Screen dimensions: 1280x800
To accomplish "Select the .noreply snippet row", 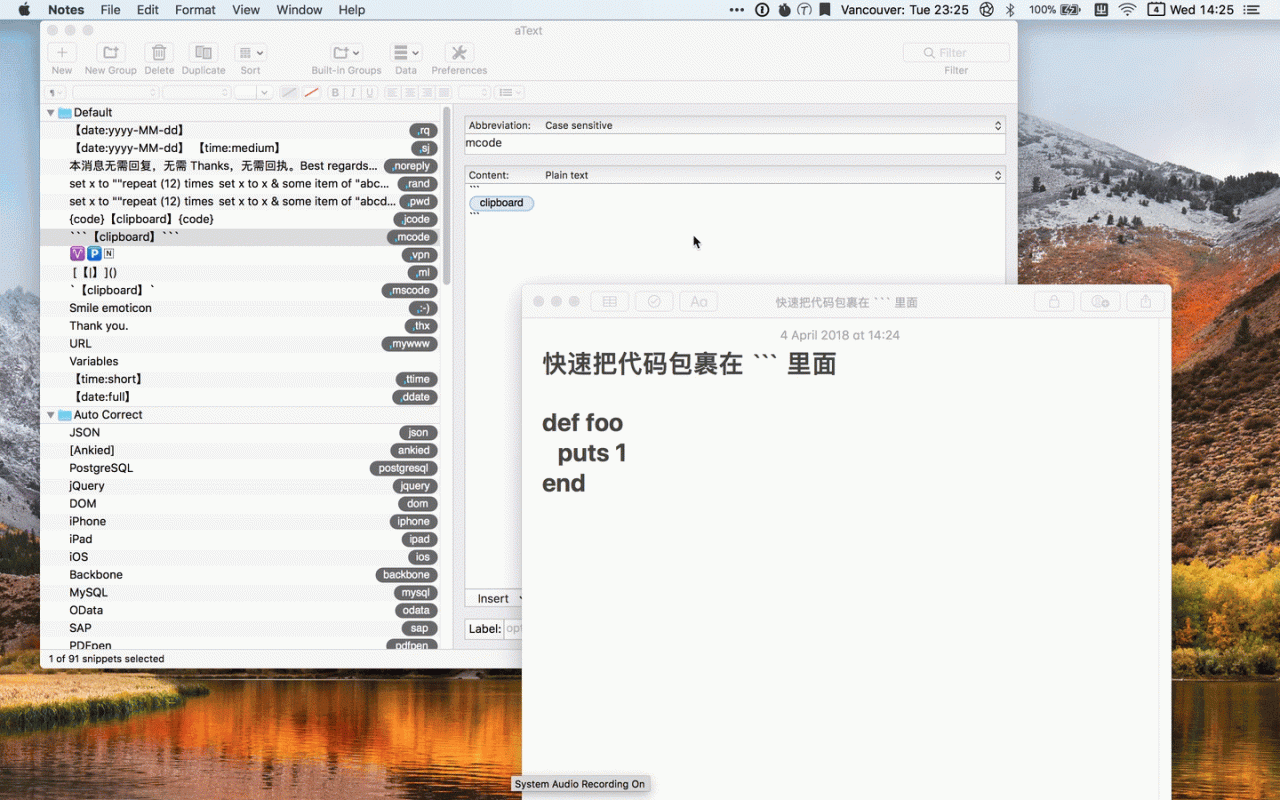I will [x=240, y=166].
